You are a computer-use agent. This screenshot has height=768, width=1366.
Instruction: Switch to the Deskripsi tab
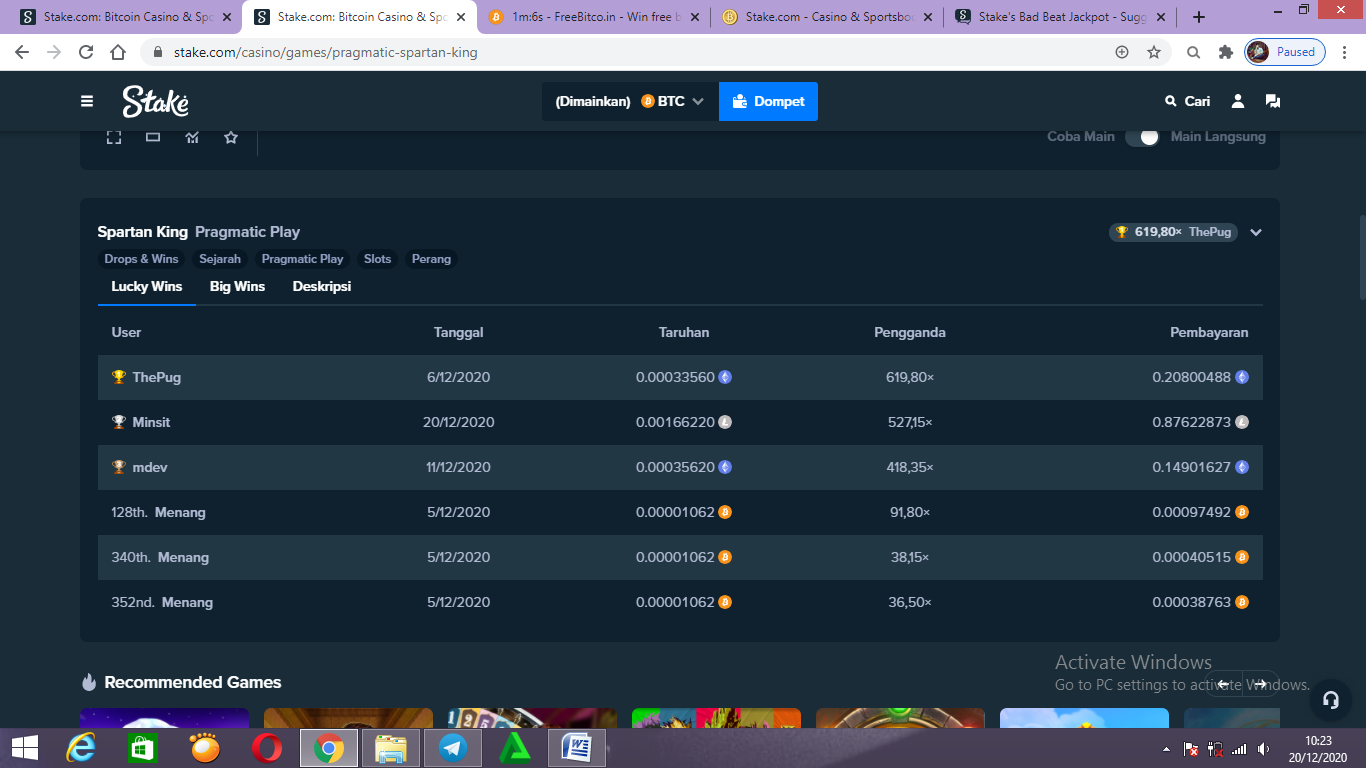pos(321,287)
